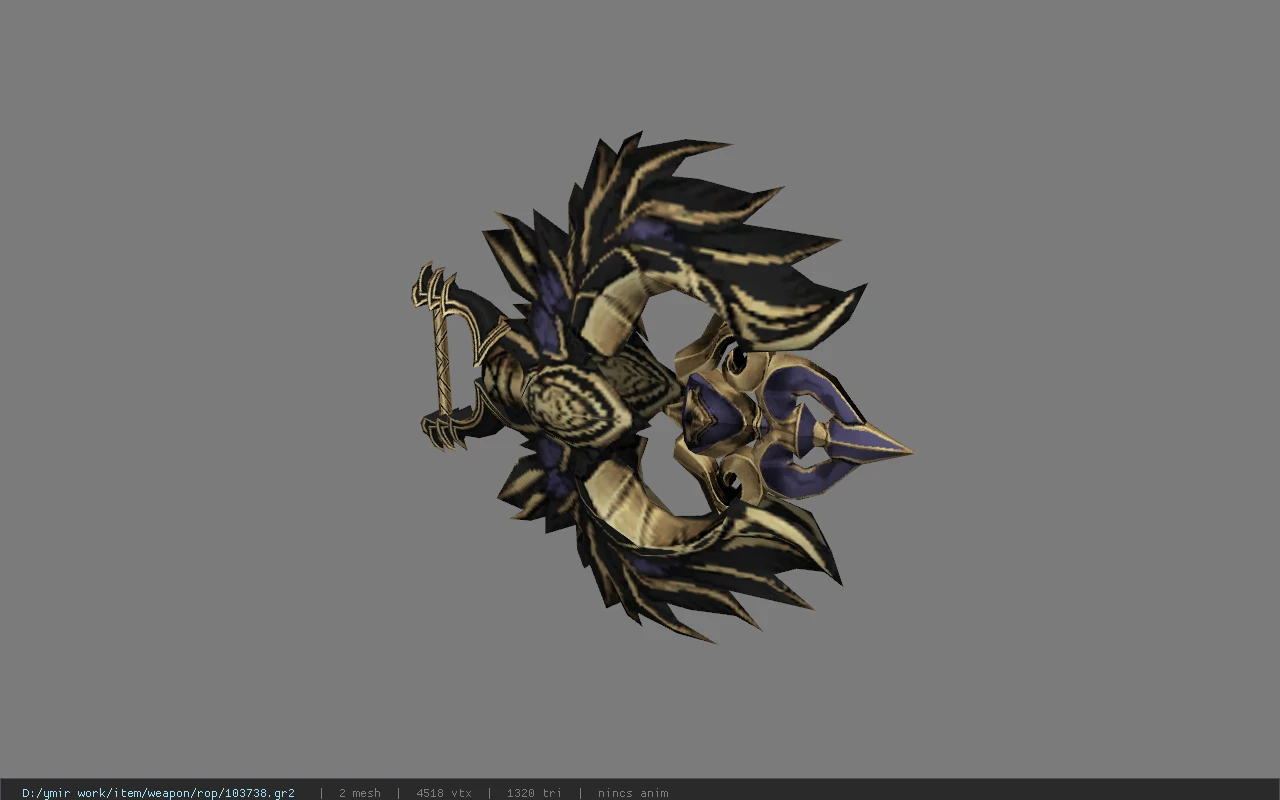Click the "1320 tri" triangle count
This screenshot has height=800, width=1280.
tap(534, 793)
